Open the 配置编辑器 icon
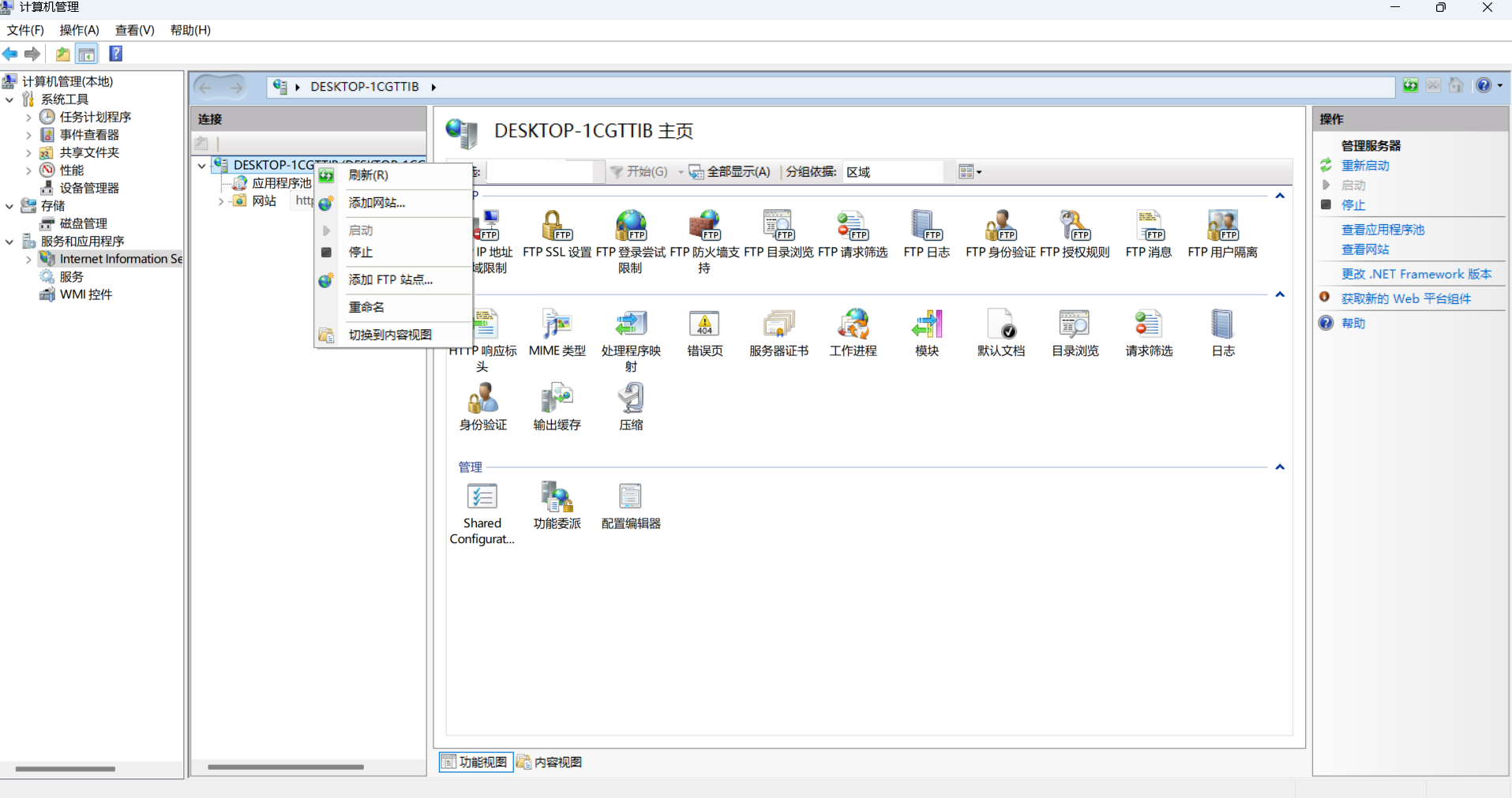Viewport: 1512px width, 798px height. pos(631,506)
